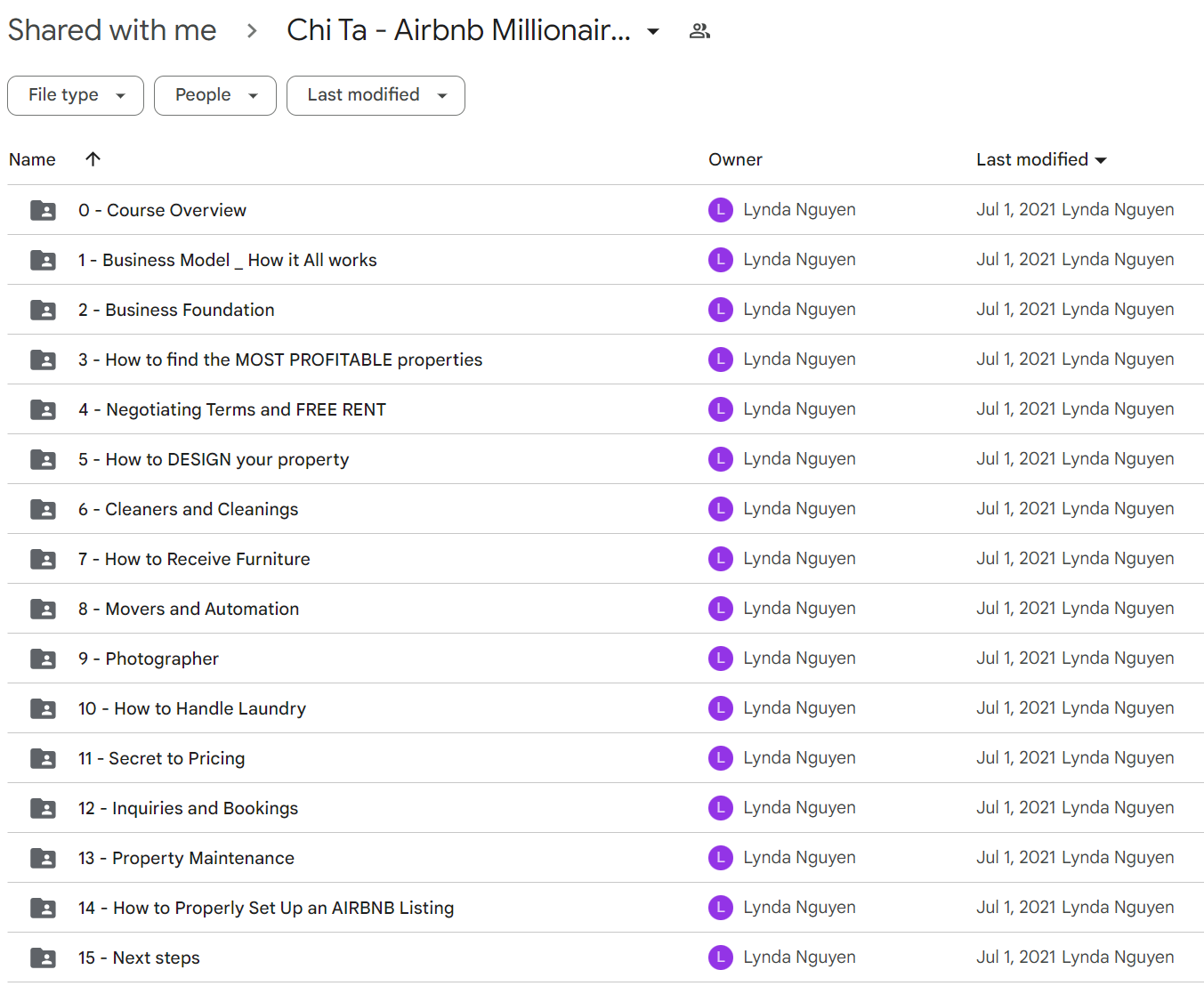Open Last modified column sort dropdown
Image resolution: width=1204 pixels, height=986 pixels.
pyautogui.click(x=1101, y=160)
